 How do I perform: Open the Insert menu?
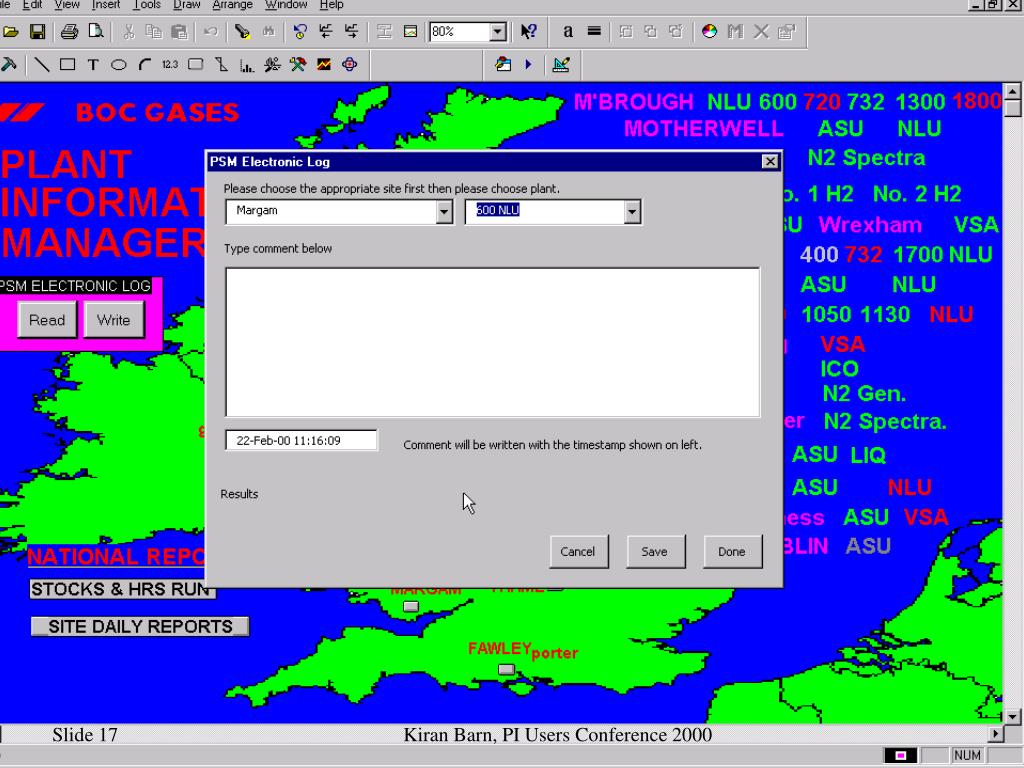[106, 5]
